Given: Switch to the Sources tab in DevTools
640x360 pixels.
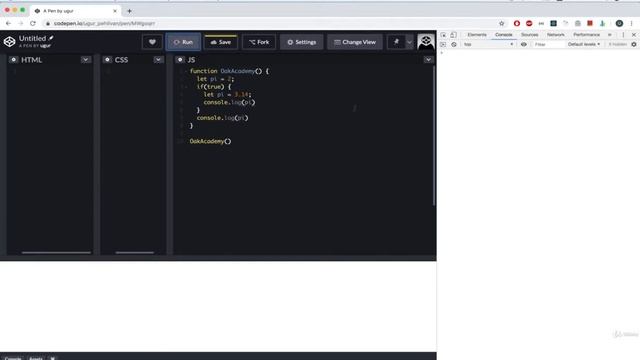Looking at the screenshot, I should coord(529,35).
